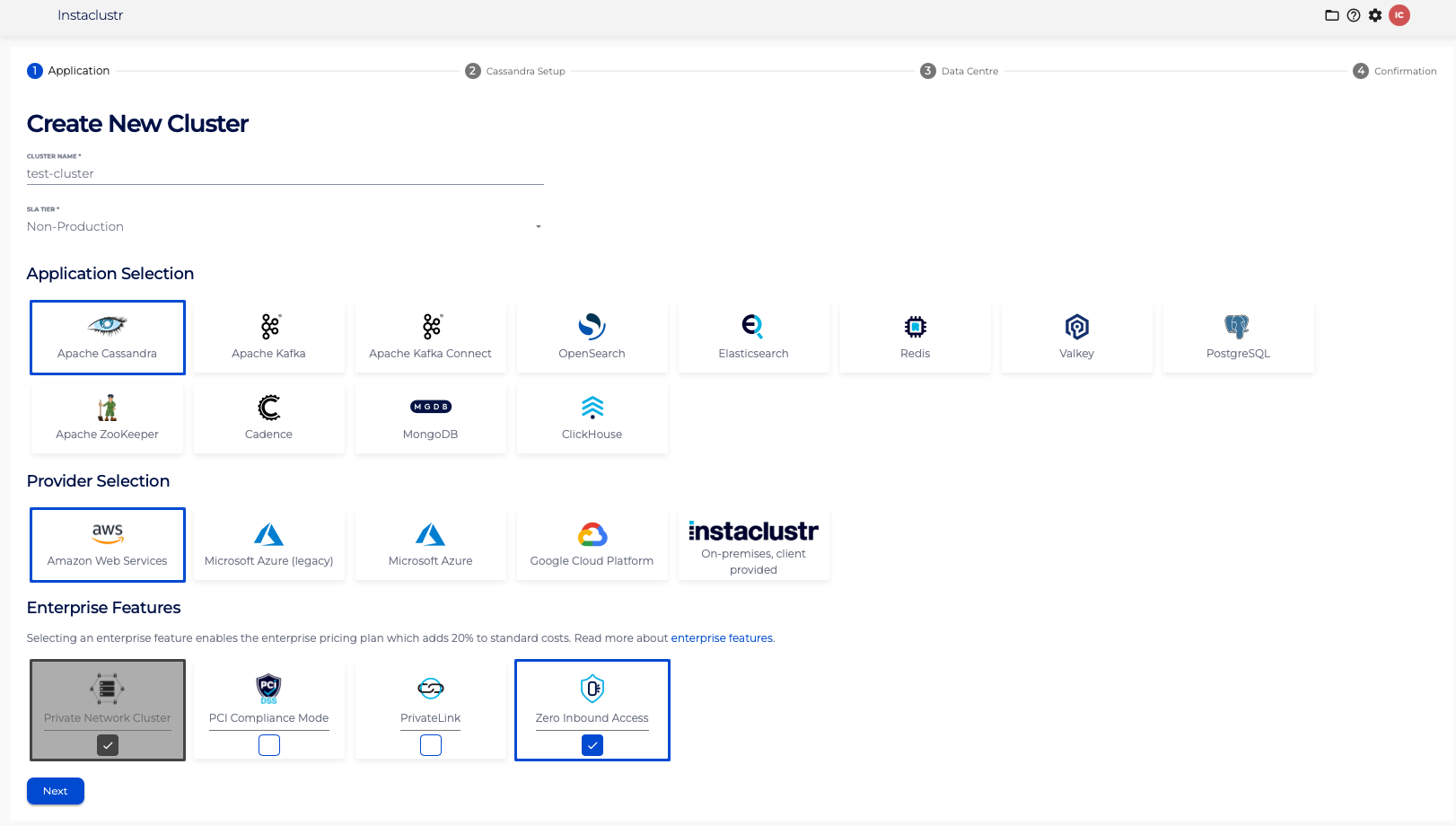This screenshot has height=826, width=1456.
Task: Go to the Application step
Action: 68,71
